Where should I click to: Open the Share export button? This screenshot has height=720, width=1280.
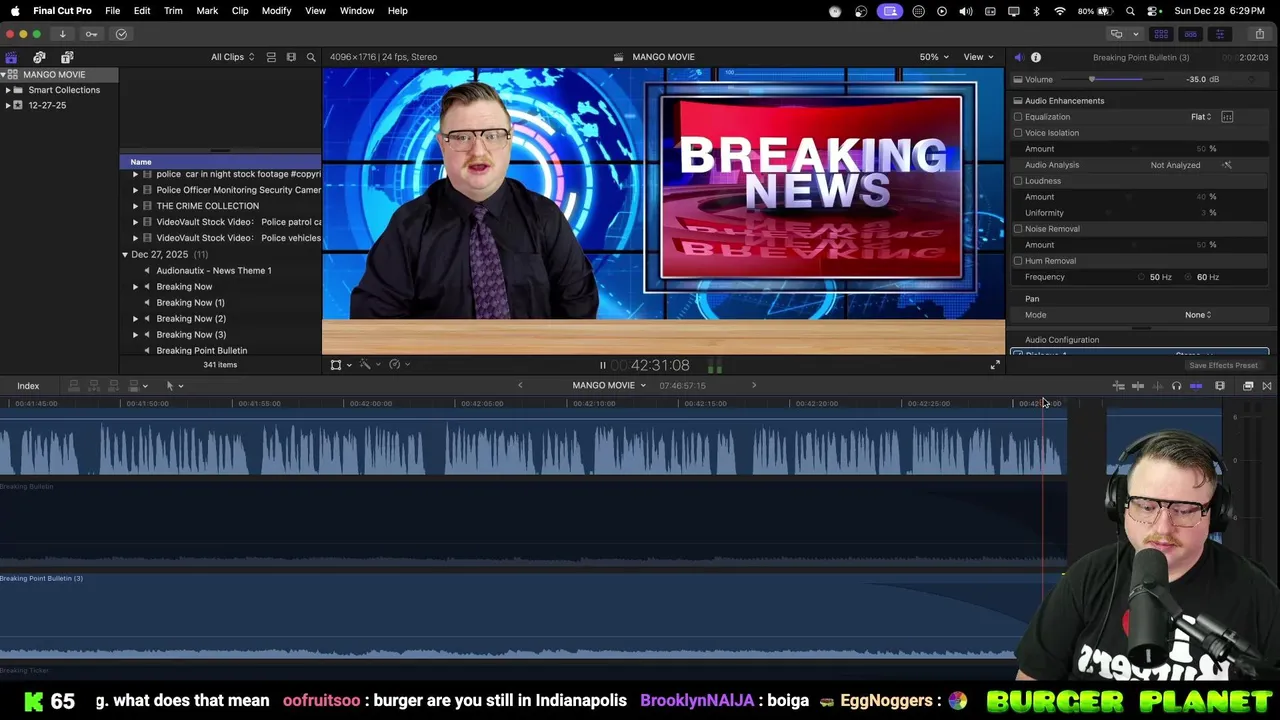pyautogui.click(x=1259, y=34)
